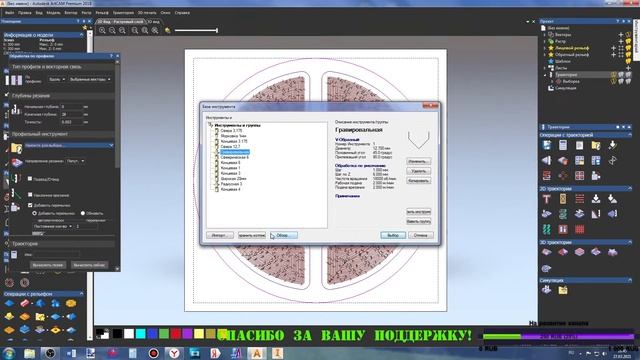Click the Копировать button in tool database dialog
Screen dimensions: 640x360
pos(418,180)
